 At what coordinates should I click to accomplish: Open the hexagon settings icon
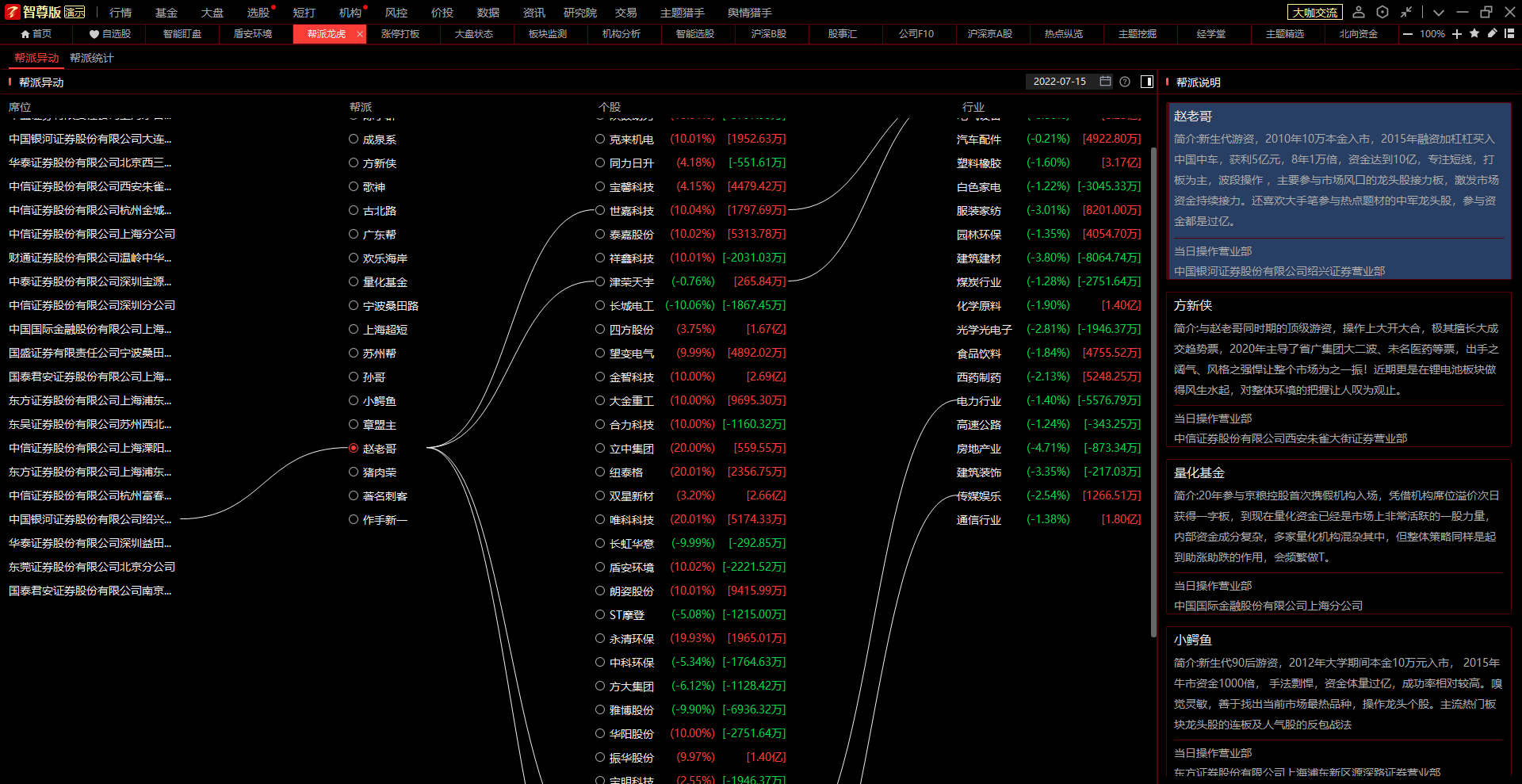pyautogui.click(x=1382, y=12)
